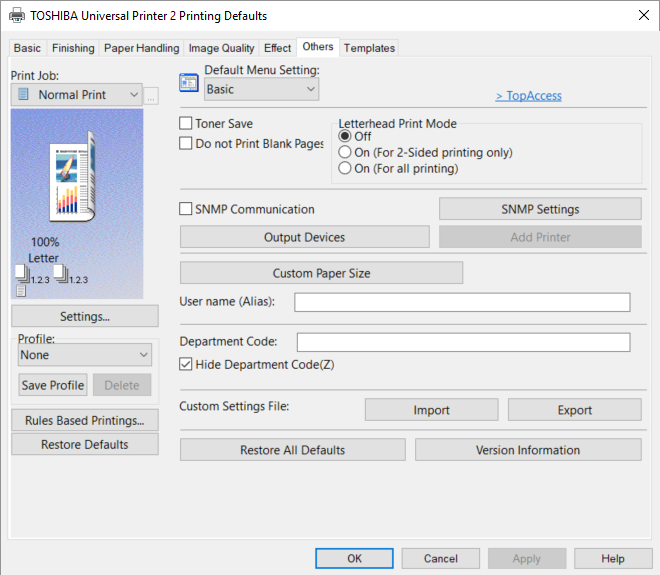Follow the TopAccess link

pos(528,96)
